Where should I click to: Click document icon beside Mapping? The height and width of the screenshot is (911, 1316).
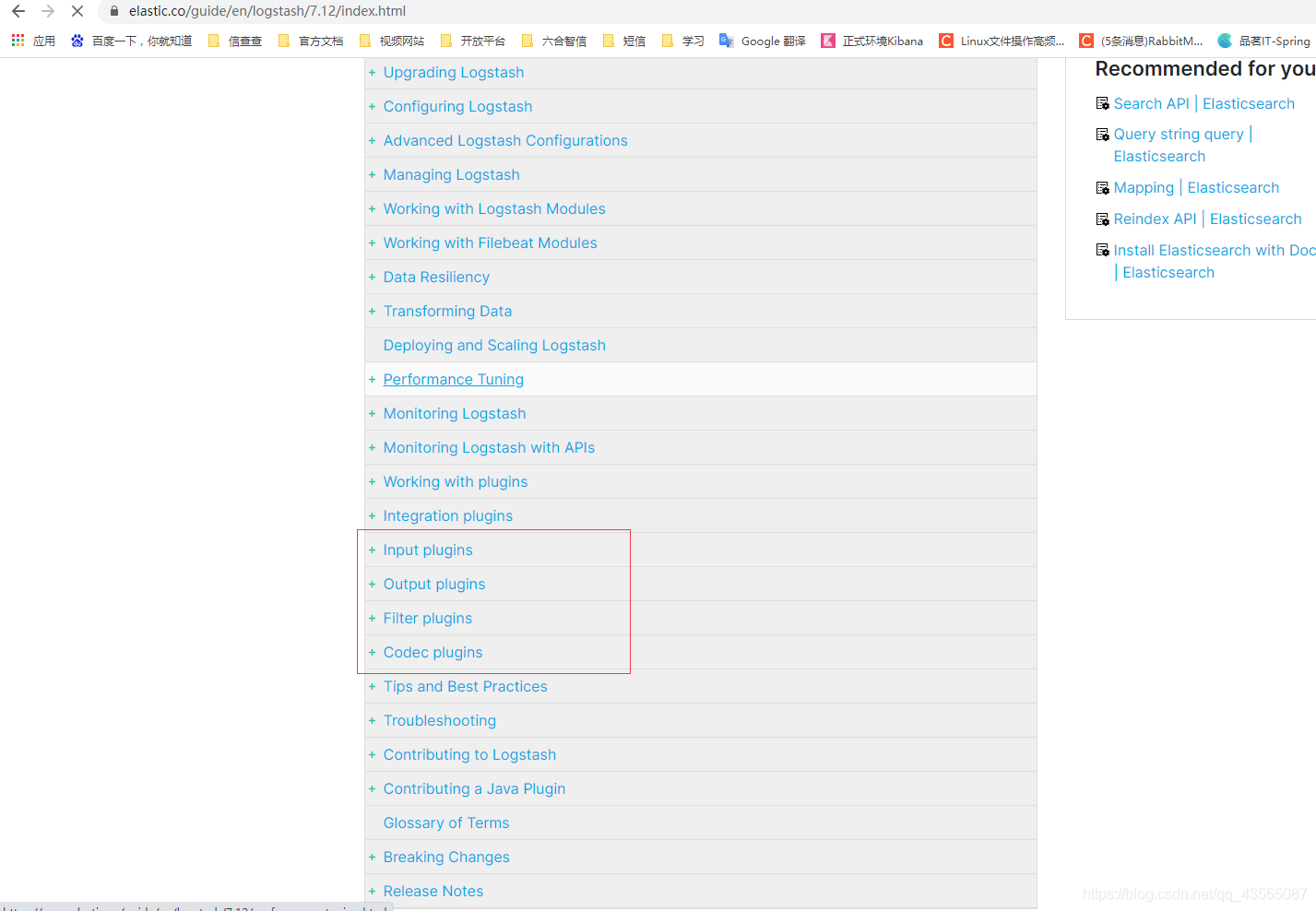pos(1102,188)
